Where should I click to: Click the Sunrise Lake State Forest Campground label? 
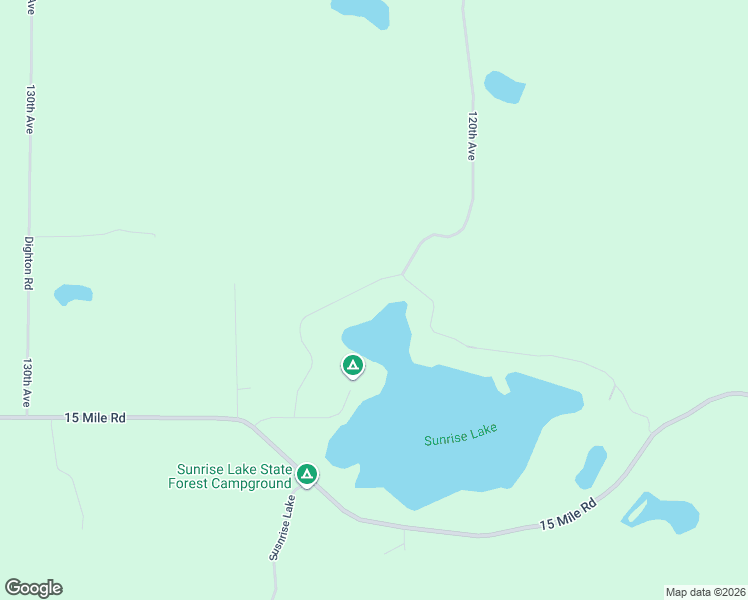click(230, 476)
